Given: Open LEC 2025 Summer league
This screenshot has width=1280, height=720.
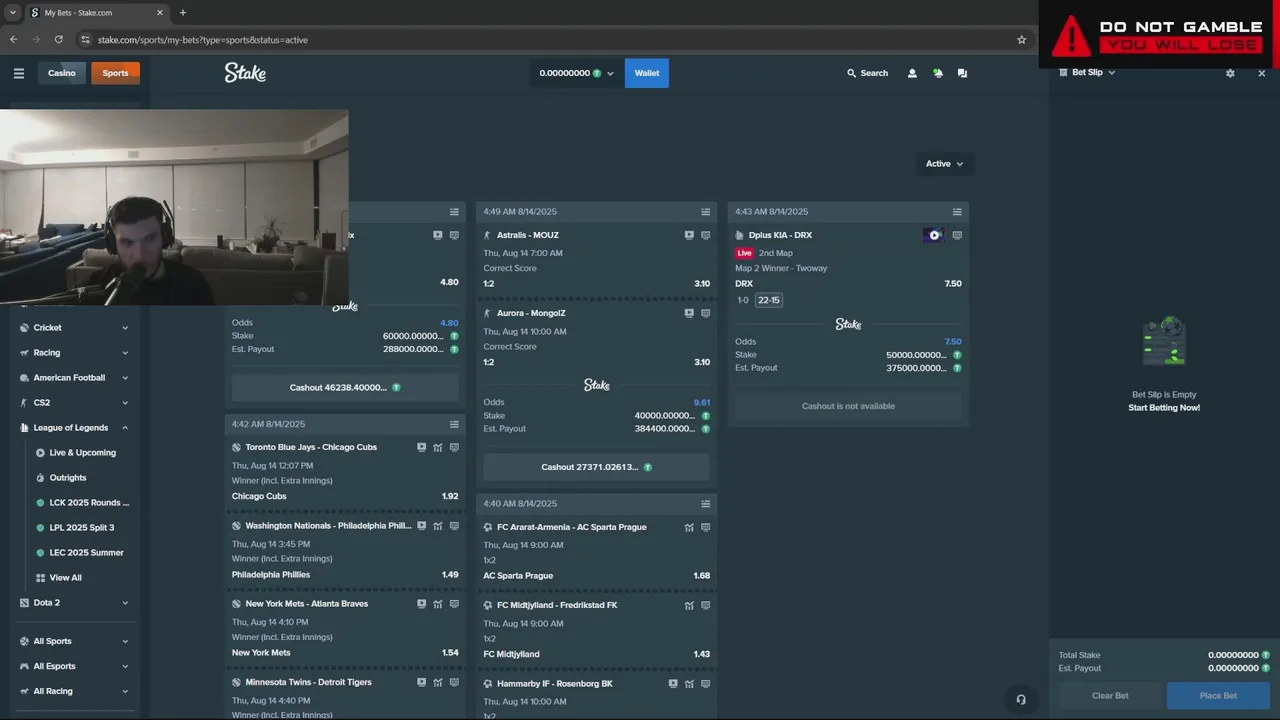Looking at the screenshot, I should click(x=86, y=553).
